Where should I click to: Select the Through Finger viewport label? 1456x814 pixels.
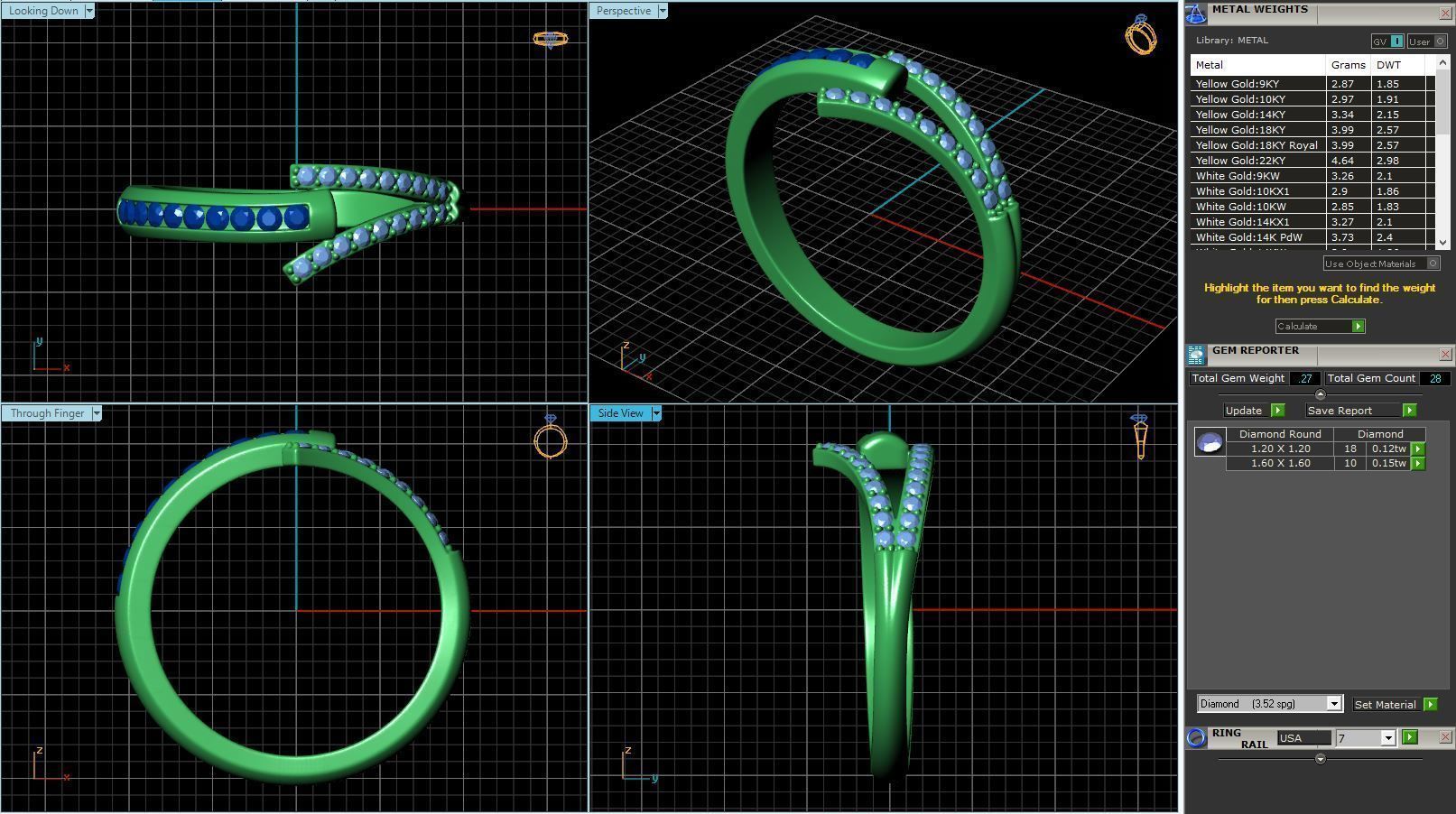click(47, 413)
